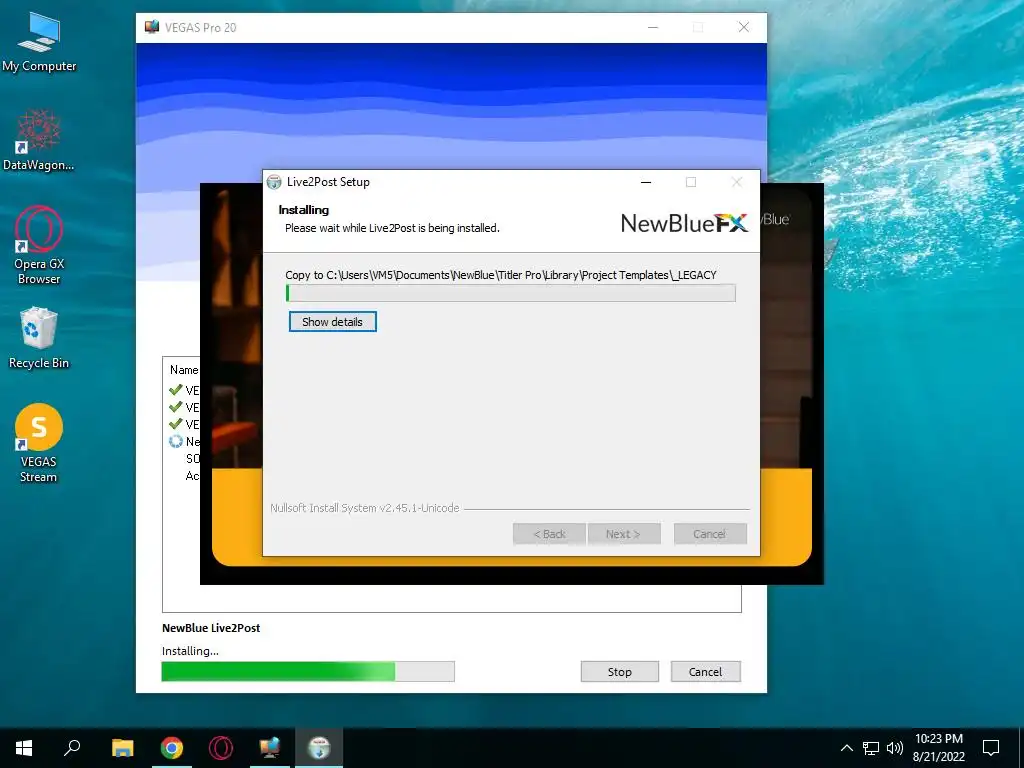Click the Name column header in VEGAS list
Image resolution: width=1024 pixels, height=768 pixels.
coord(184,370)
